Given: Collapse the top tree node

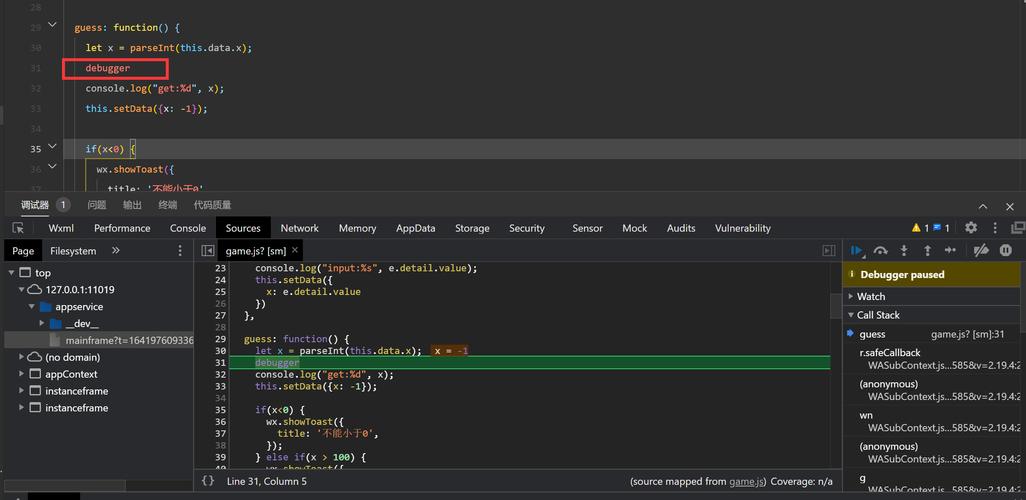Looking at the screenshot, I should [12, 273].
